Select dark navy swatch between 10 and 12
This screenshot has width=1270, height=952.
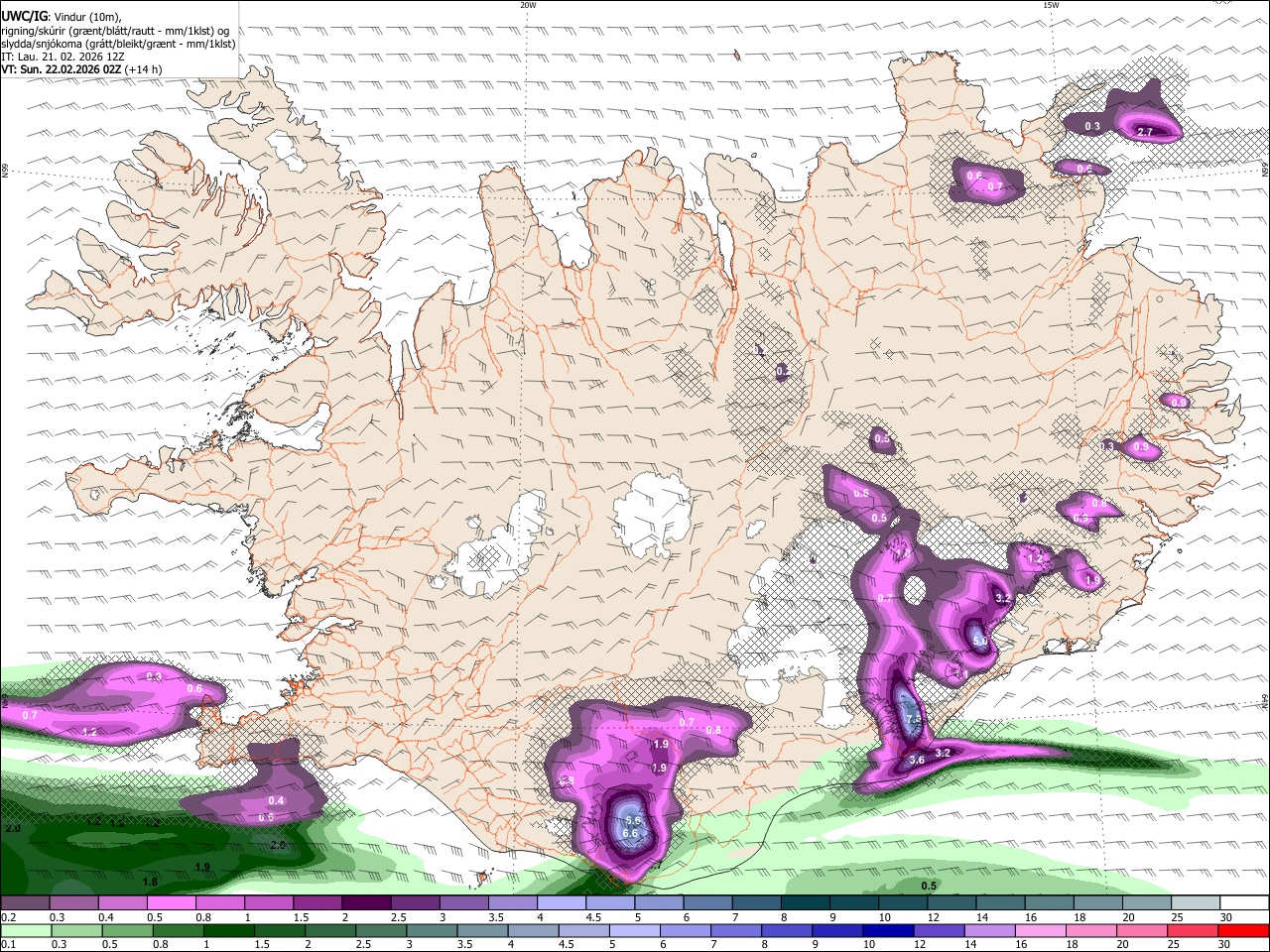coord(887,930)
